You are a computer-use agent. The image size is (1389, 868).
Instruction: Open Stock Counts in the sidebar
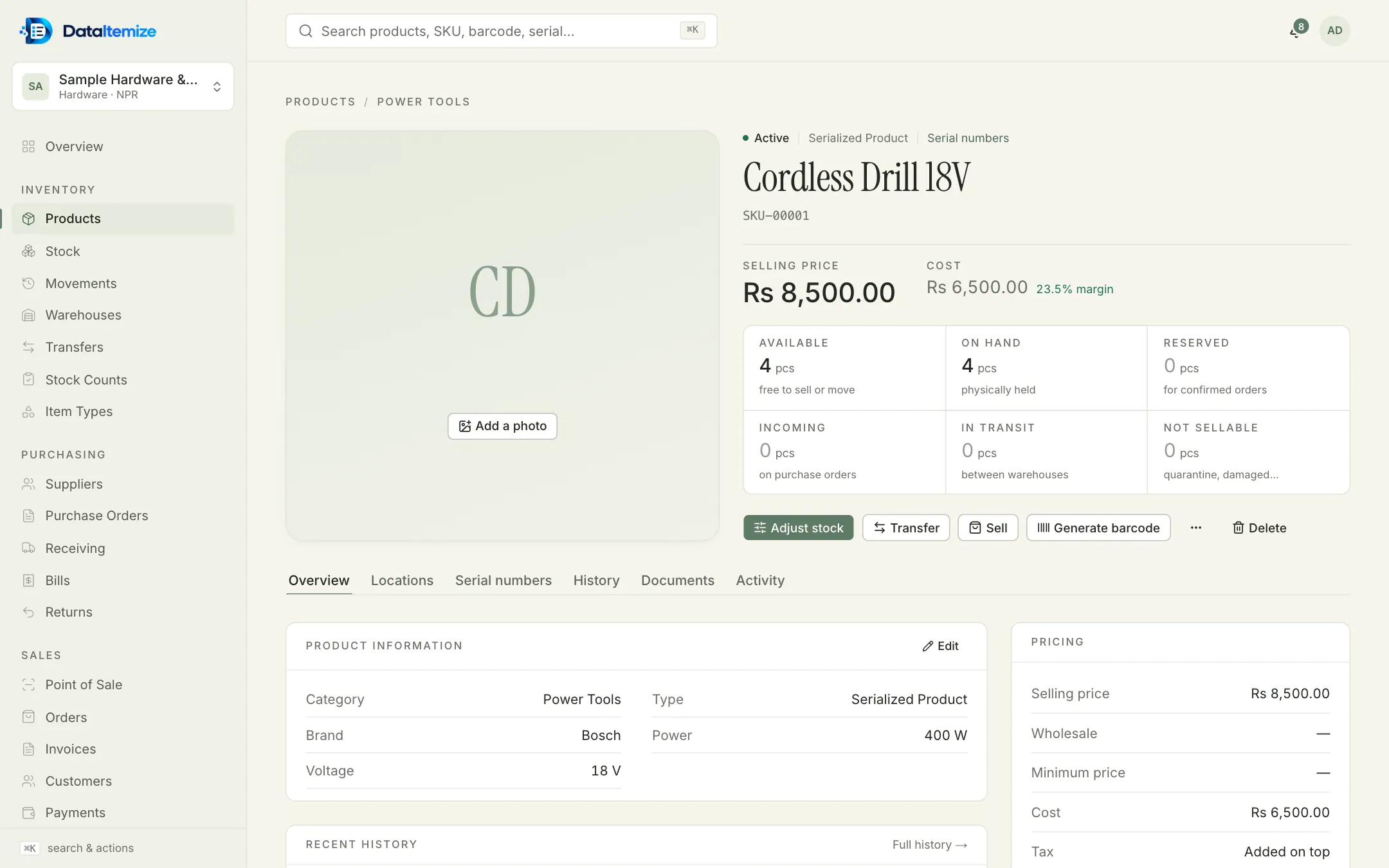[122, 380]
